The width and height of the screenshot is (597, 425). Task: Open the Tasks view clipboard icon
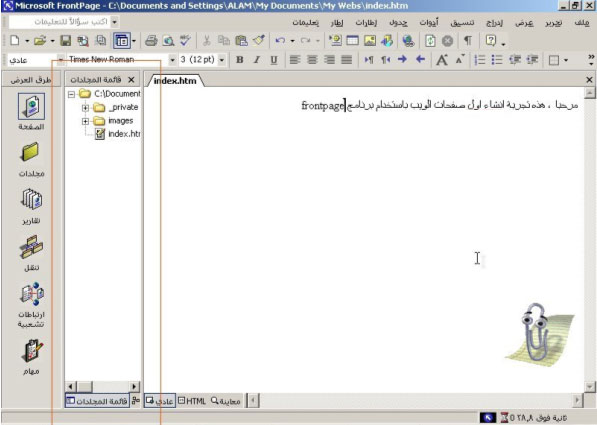tap(31, 356)
